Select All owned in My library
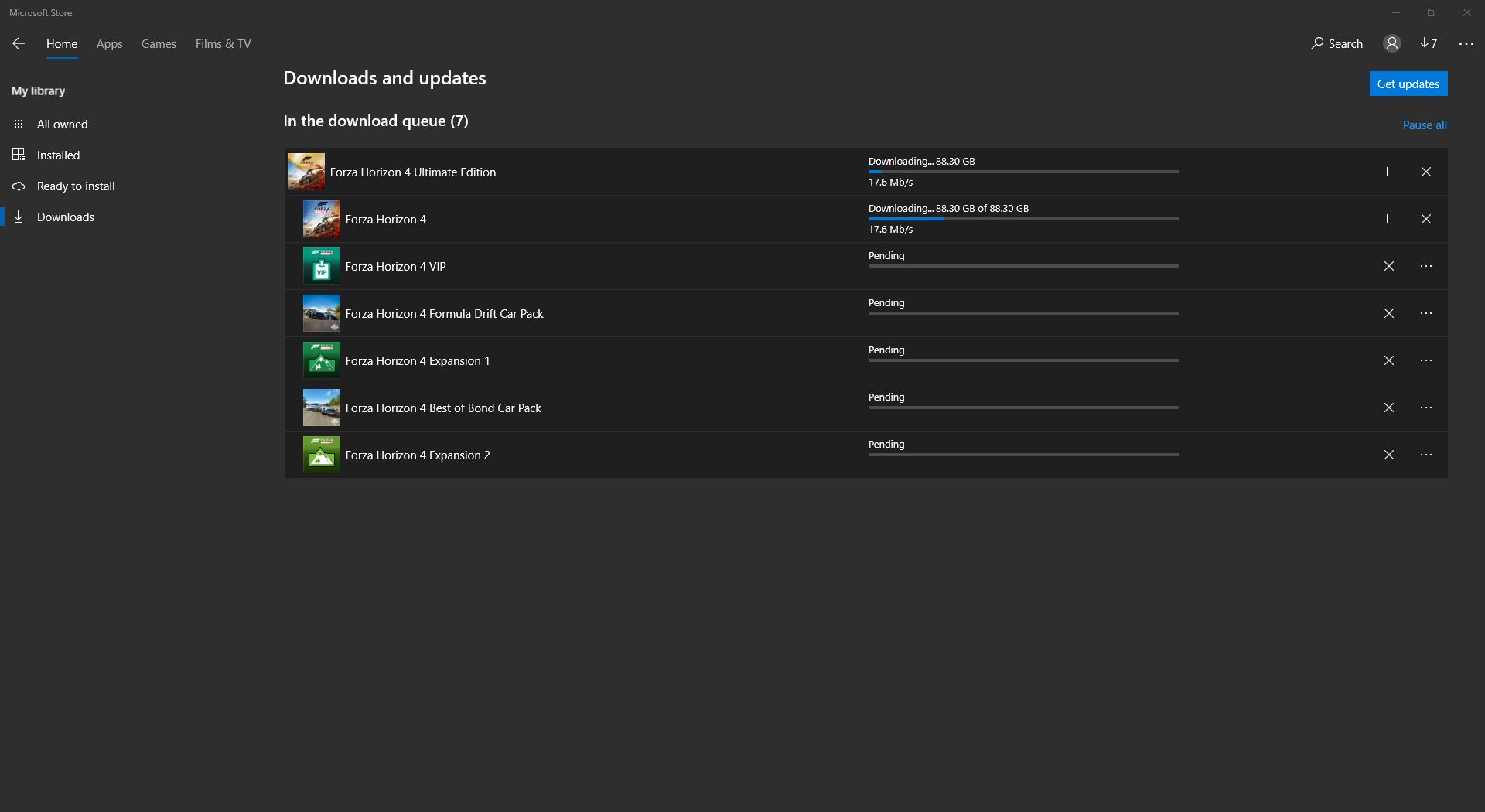Viewport: 1485px width, 812px height. pyautogui.click(x=63, y=125)
